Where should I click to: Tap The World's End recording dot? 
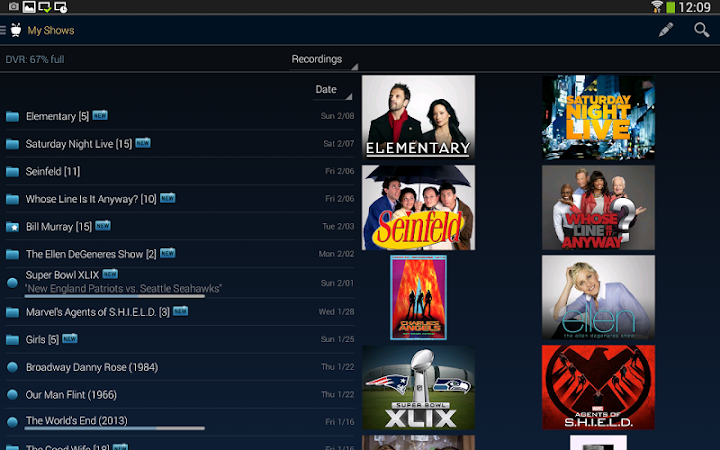pos(12,422)
